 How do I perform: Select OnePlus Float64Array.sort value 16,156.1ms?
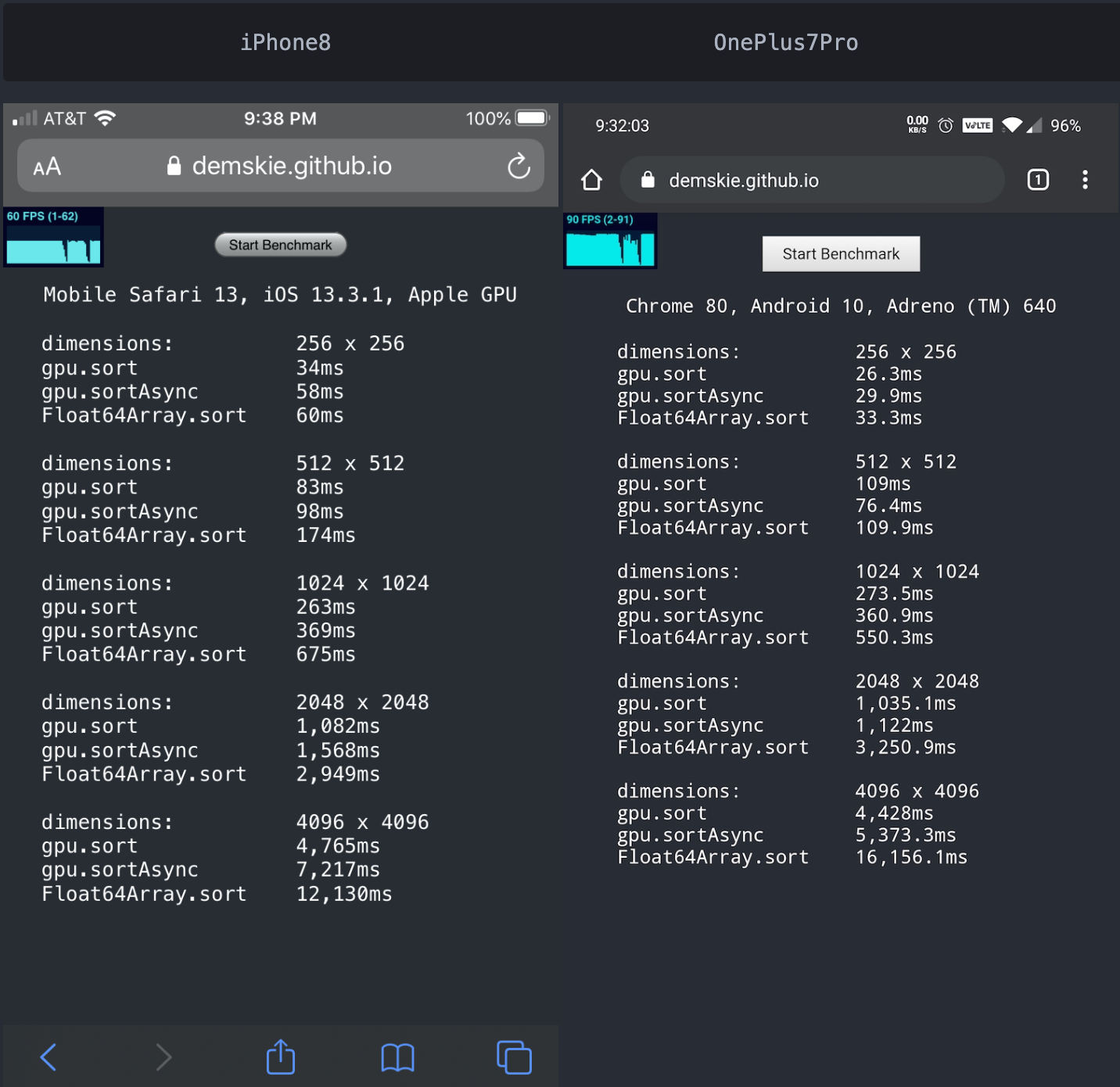[x=911, y=857]
